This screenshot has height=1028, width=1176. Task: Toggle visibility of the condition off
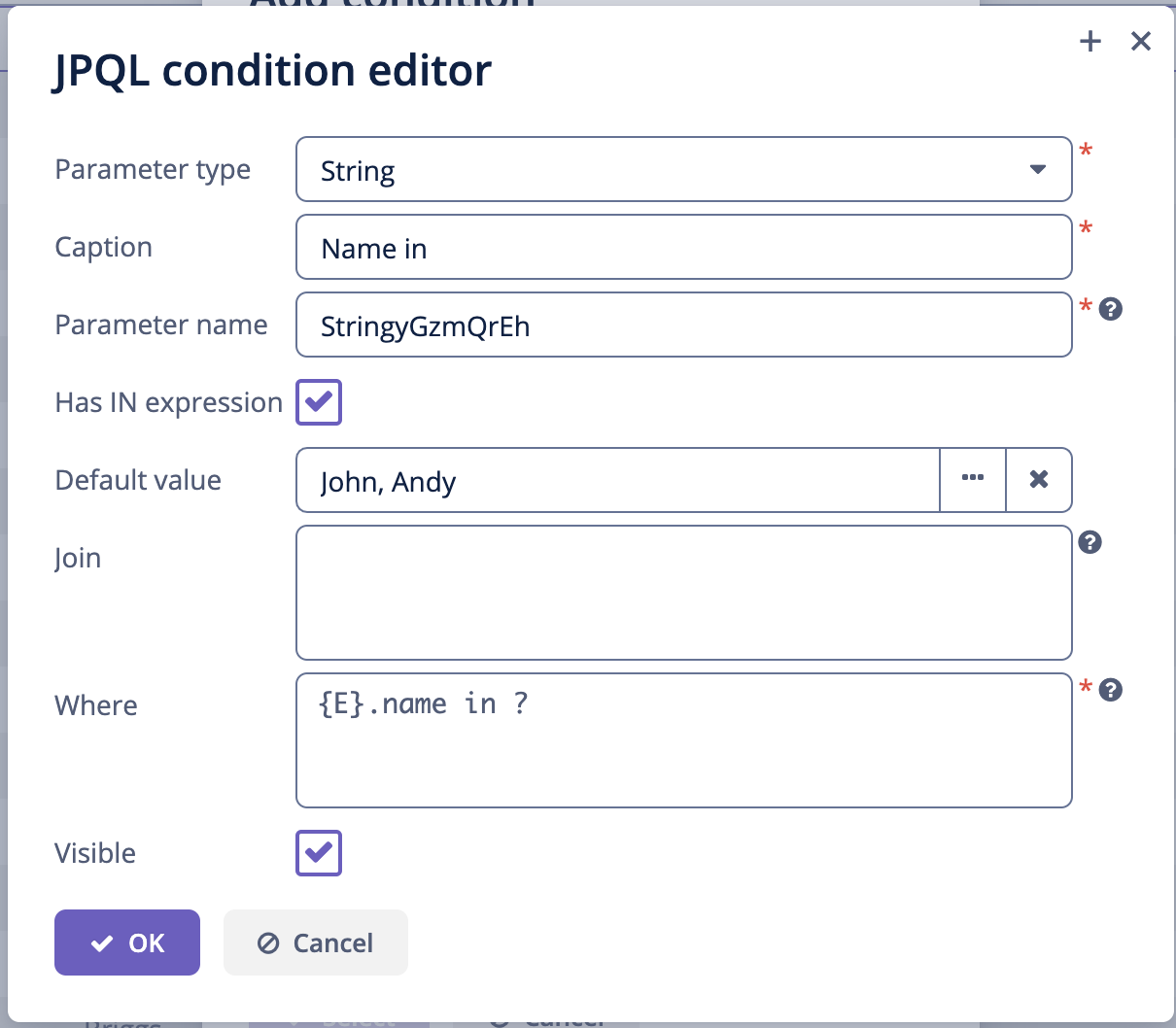click(x=318, y=852)
